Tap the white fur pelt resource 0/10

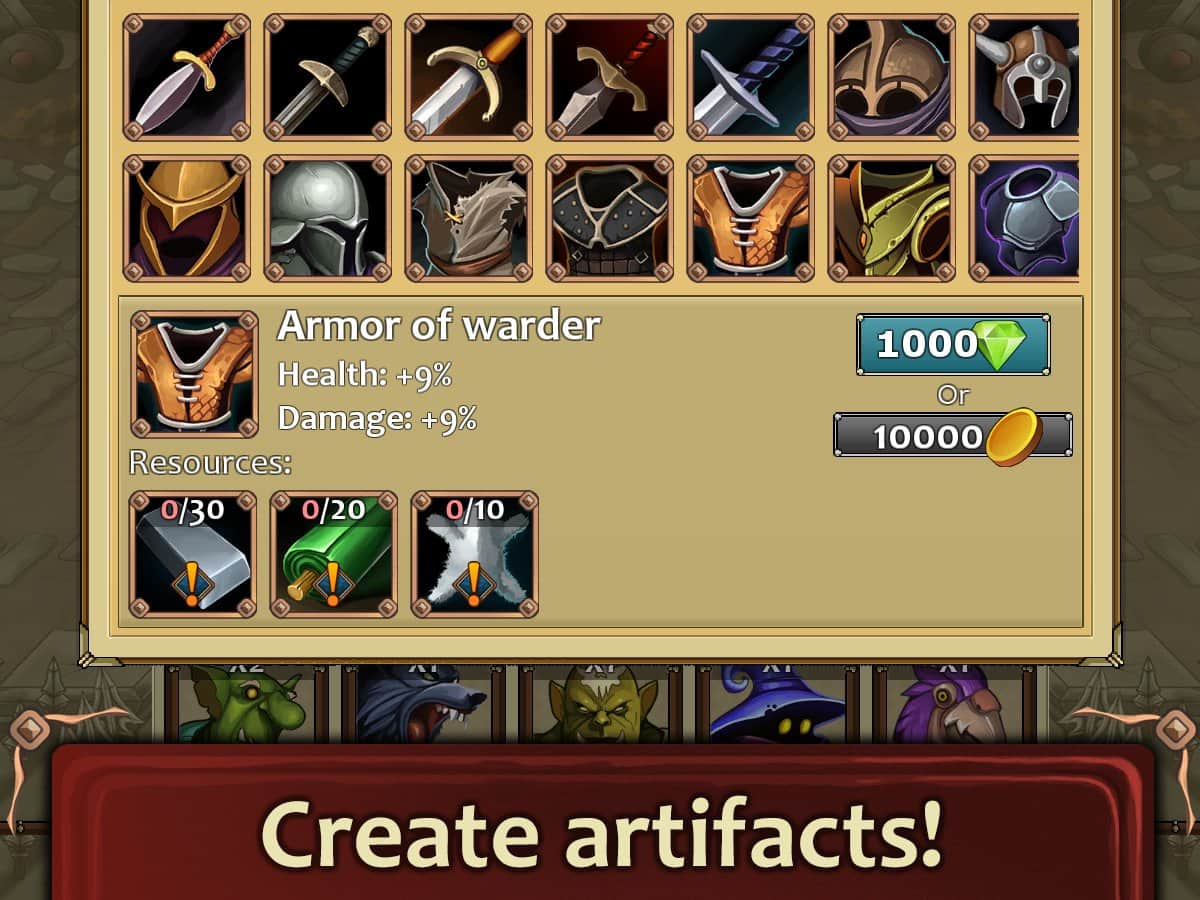point(475,554)
